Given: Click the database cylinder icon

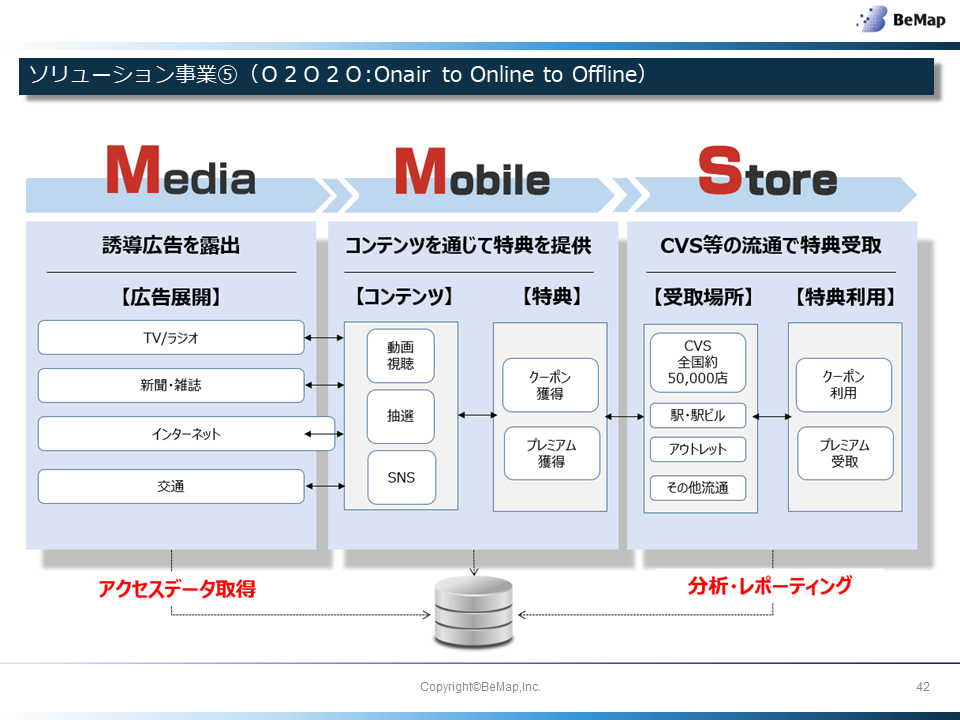Looking at the screenshot, I should (473, 612).
